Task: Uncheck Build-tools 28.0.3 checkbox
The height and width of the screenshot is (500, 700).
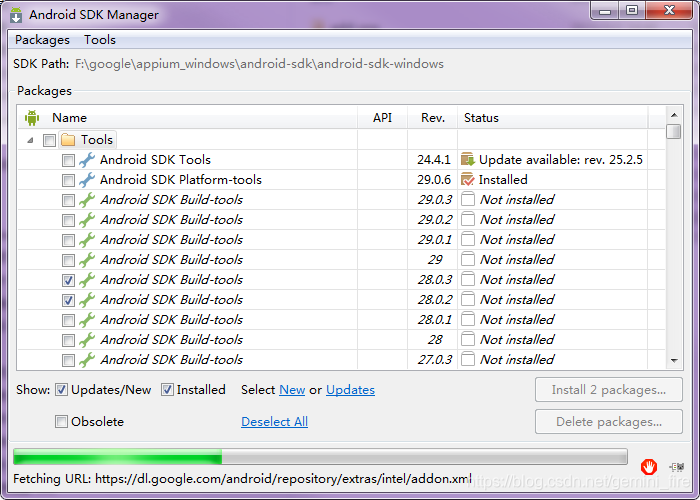Action: [68, 280]
